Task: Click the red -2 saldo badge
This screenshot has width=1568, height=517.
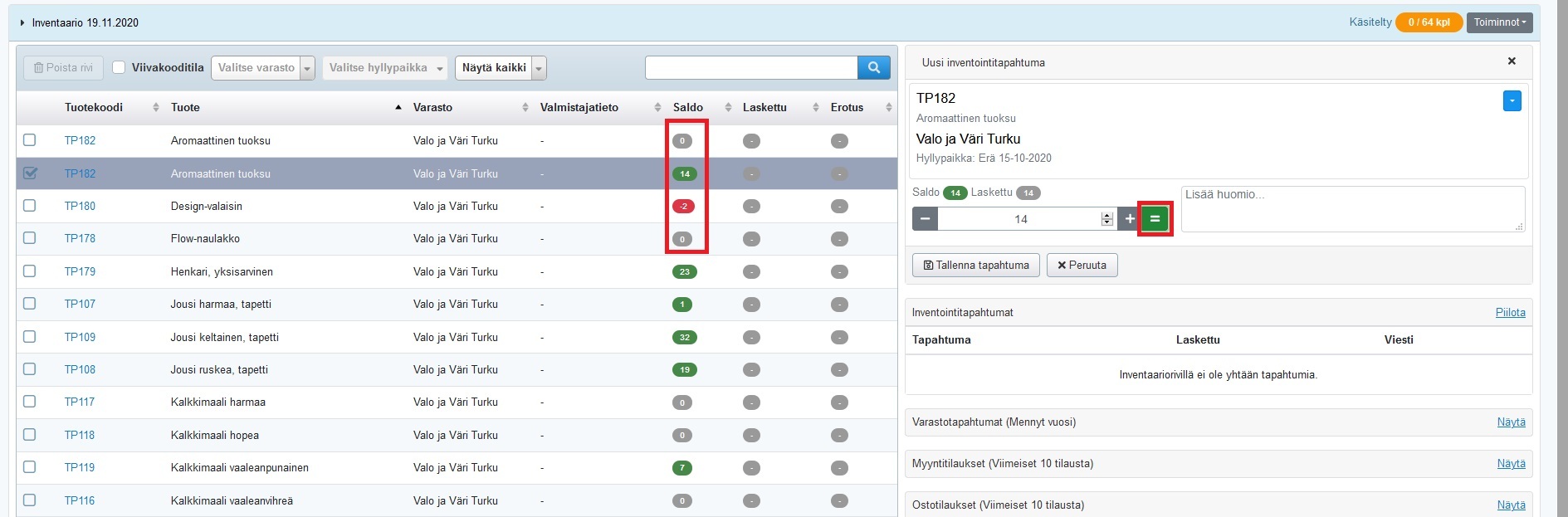Action: (683, 207)
